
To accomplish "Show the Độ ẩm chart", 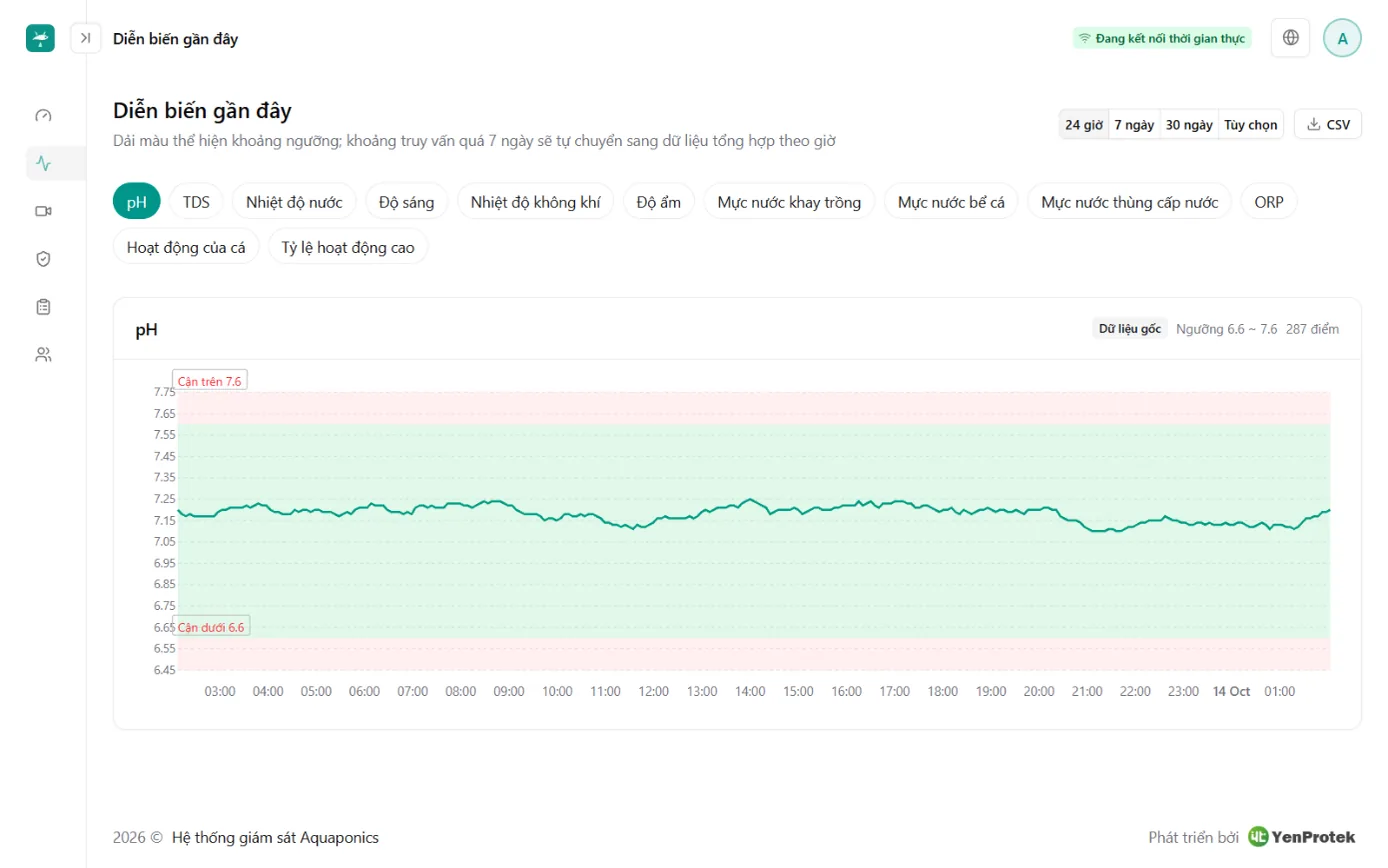I will (x=659, y=202).
